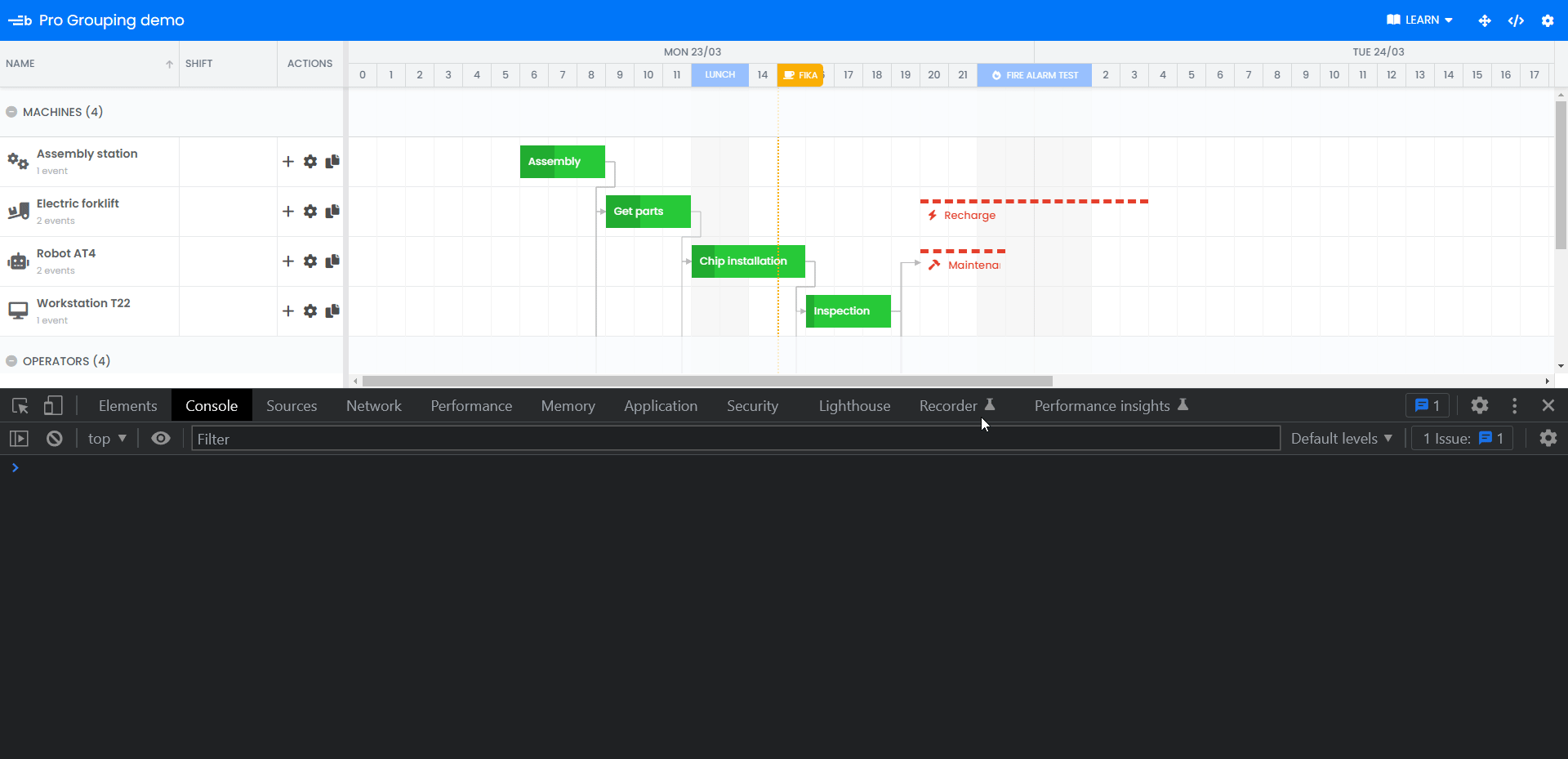Image resolution: width=1568 pixels, height=759 pixels.
Task: Switch to the Sources tab
Action: pyautogui.click(x=291, y=405)
